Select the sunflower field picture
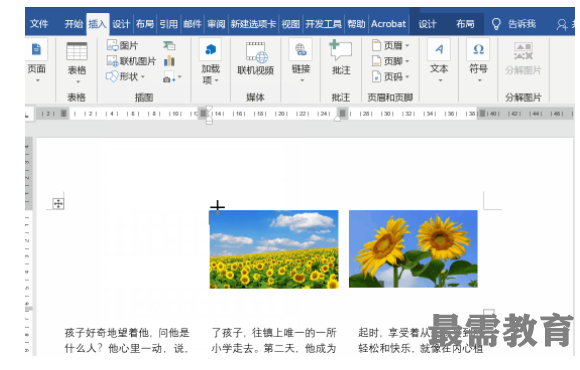Screen dimensions: 580x370 point(274,249)
